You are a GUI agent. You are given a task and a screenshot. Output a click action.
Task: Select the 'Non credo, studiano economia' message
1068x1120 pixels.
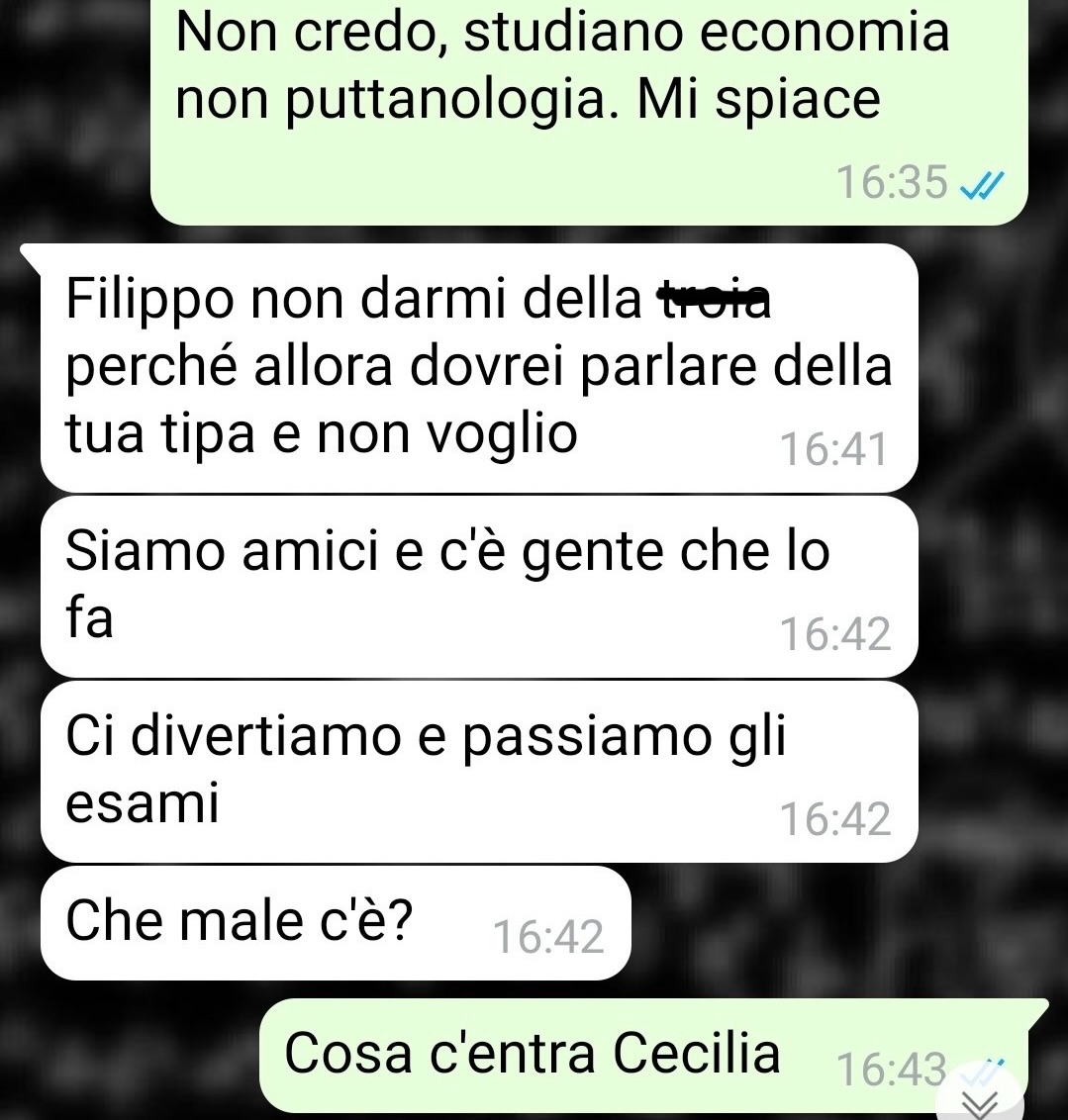[x=589, y=112]
